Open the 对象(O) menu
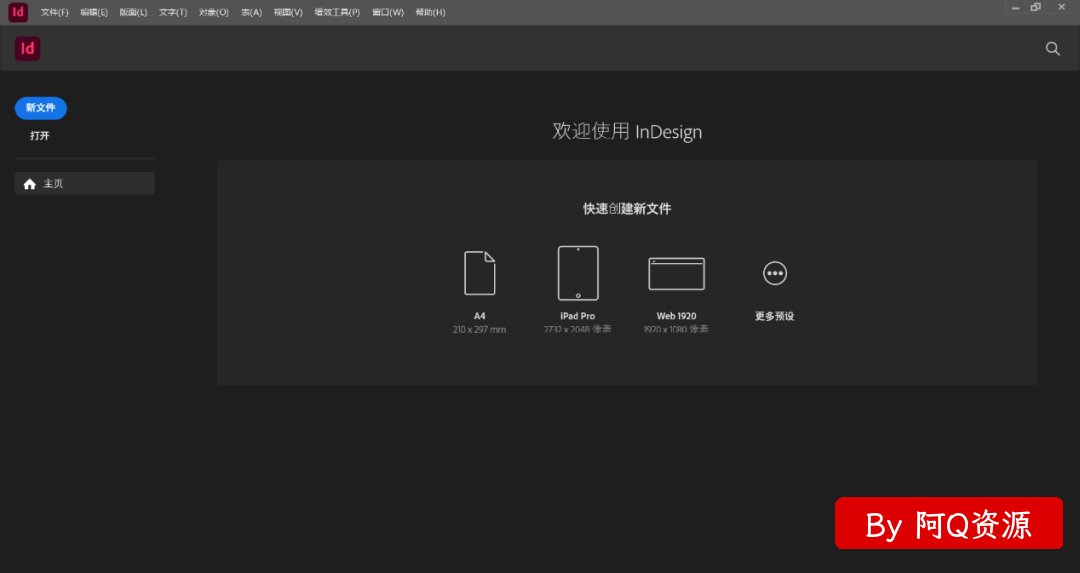 [214, 12]
